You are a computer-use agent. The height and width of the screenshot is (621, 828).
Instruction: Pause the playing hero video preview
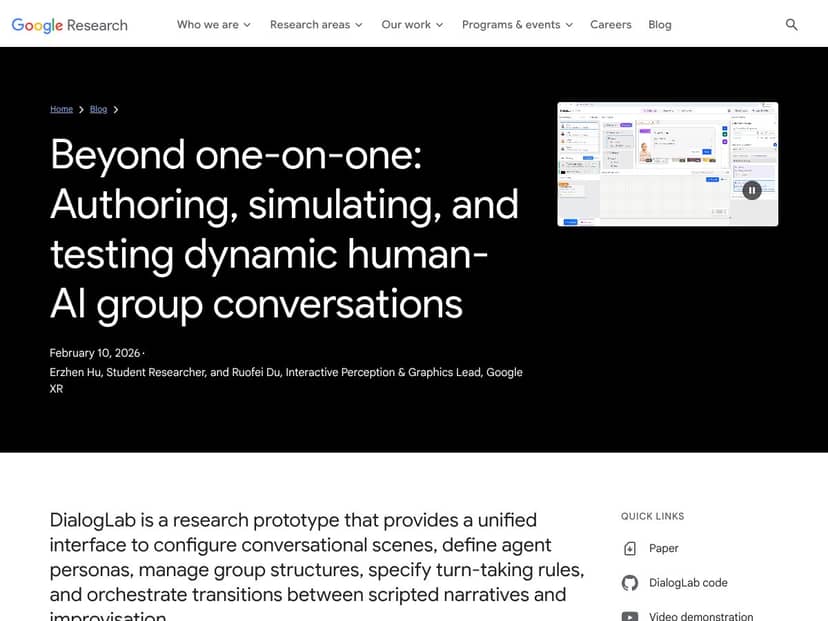point(751,189)
